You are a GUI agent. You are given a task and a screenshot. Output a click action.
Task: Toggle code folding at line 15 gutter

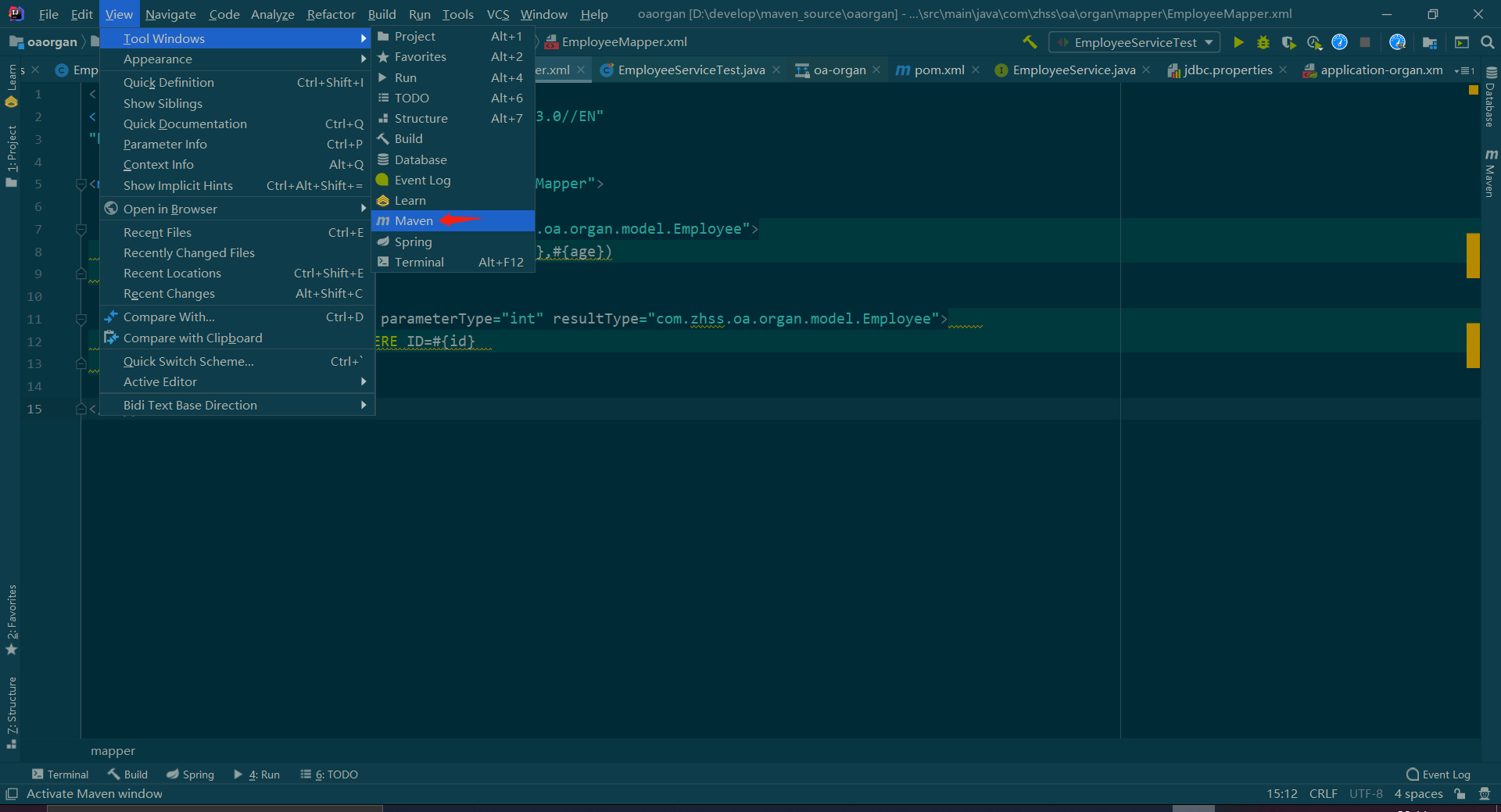(81, 409)
